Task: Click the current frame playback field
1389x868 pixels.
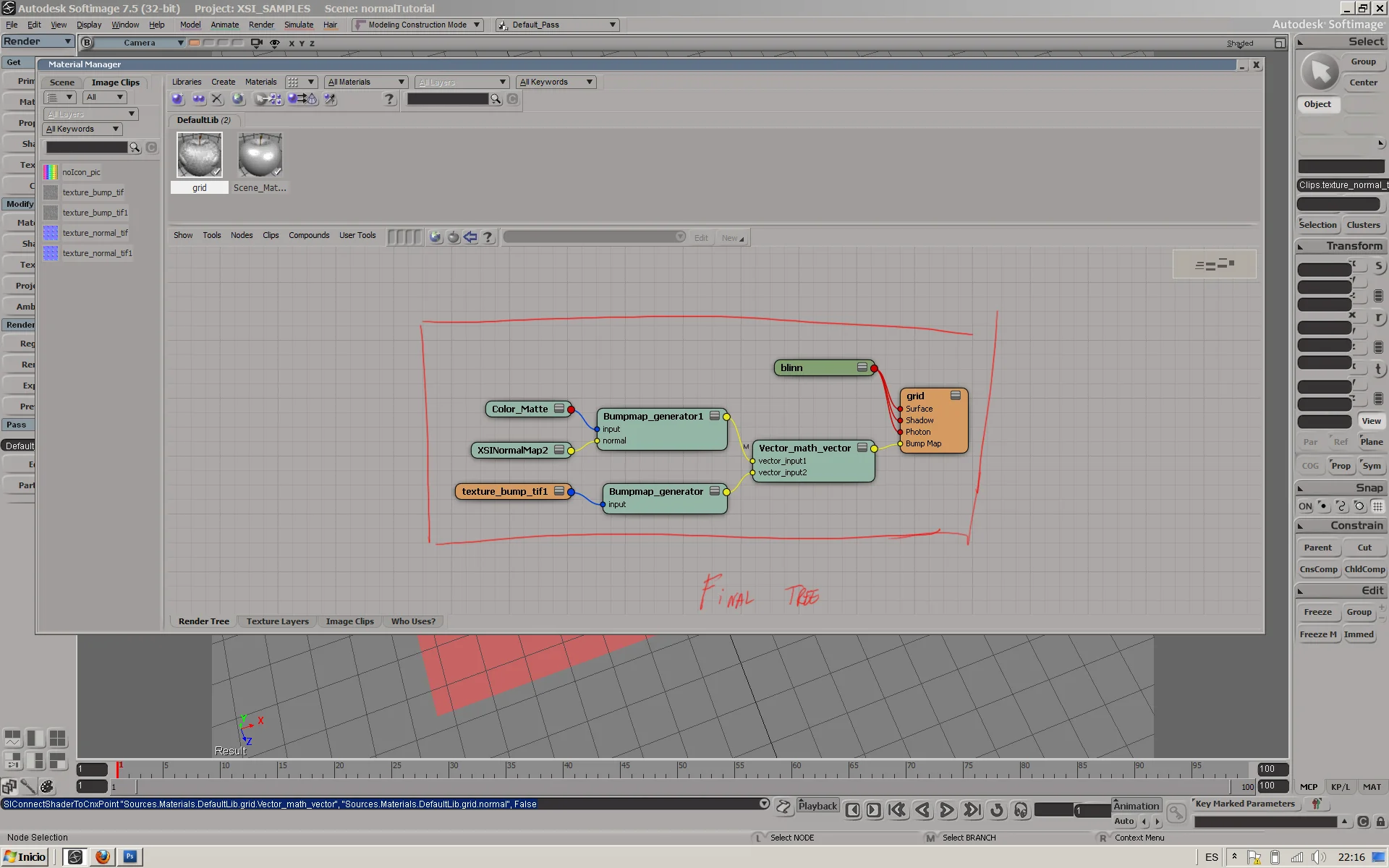Action: pos(1092,811)
